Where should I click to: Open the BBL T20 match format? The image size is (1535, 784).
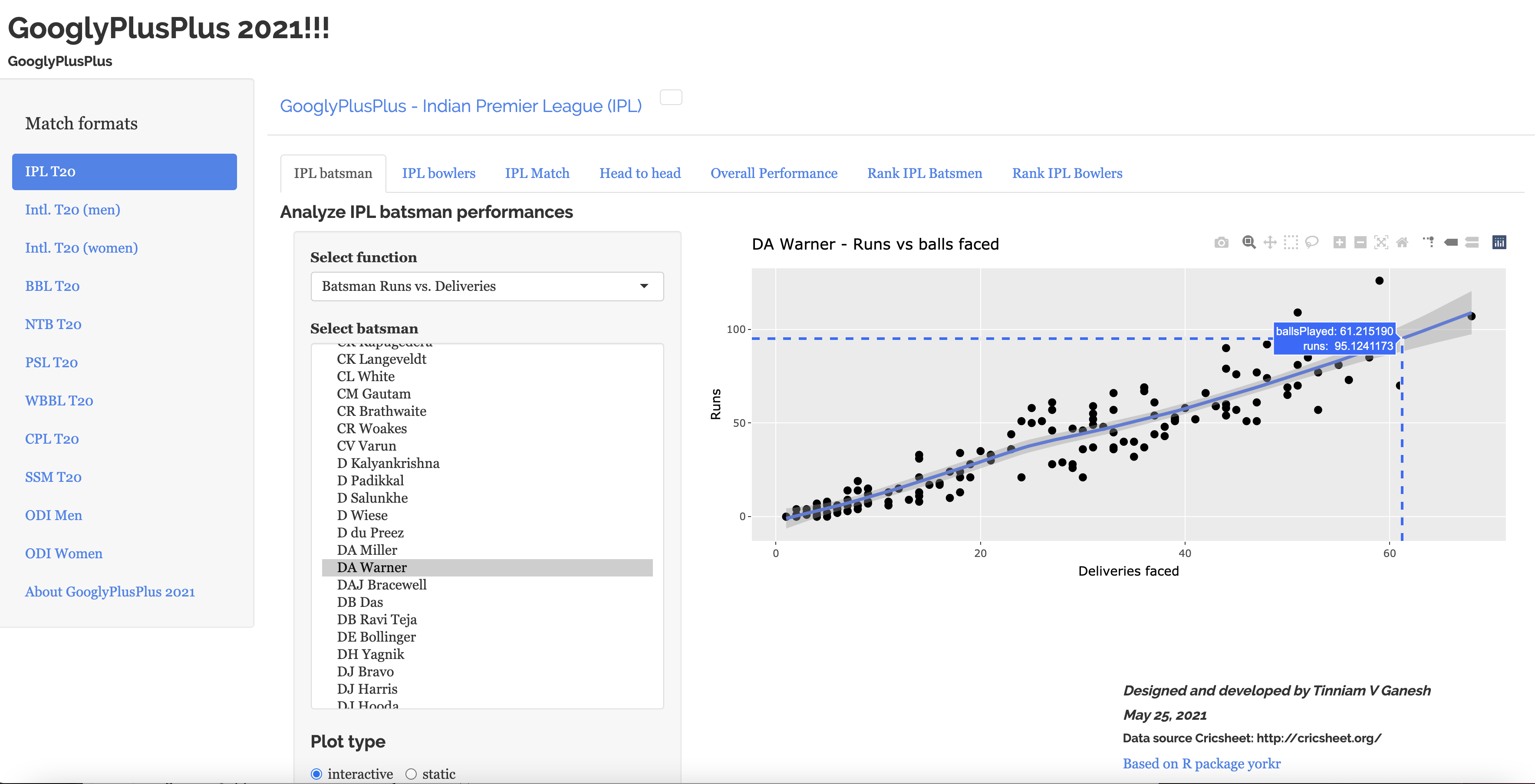[x=53, y=286]
